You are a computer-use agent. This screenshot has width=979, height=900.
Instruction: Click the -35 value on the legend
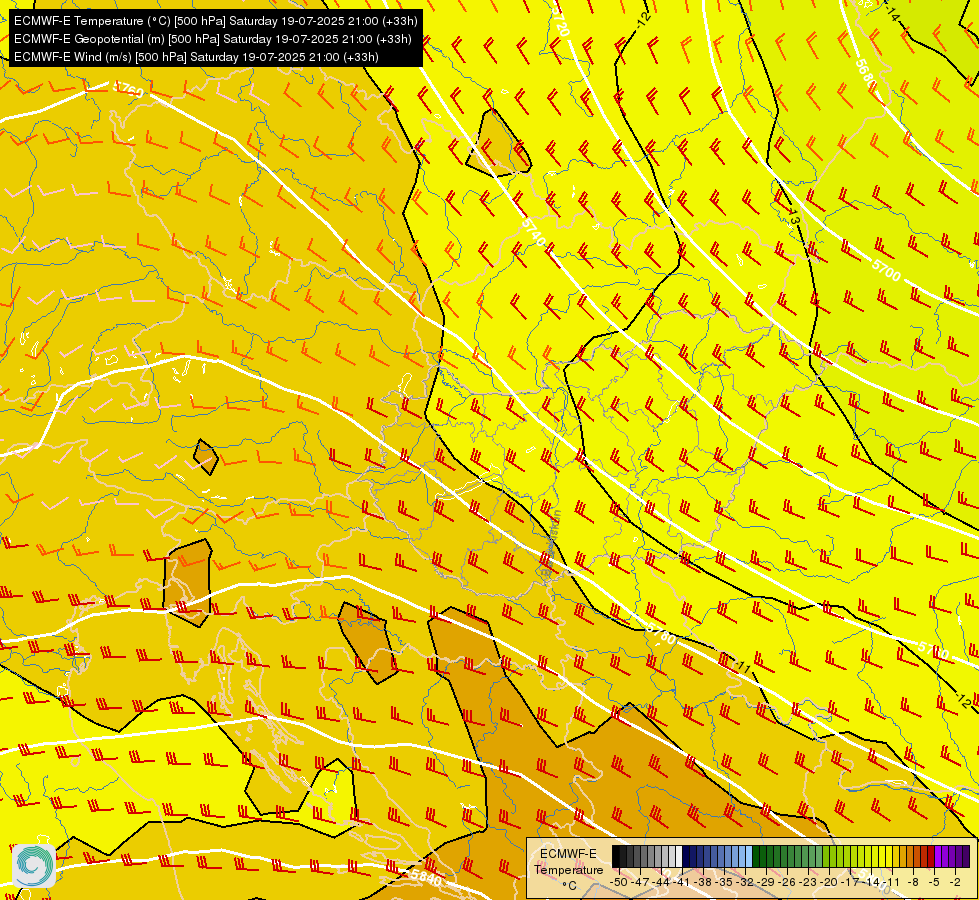tap(724, 882)
